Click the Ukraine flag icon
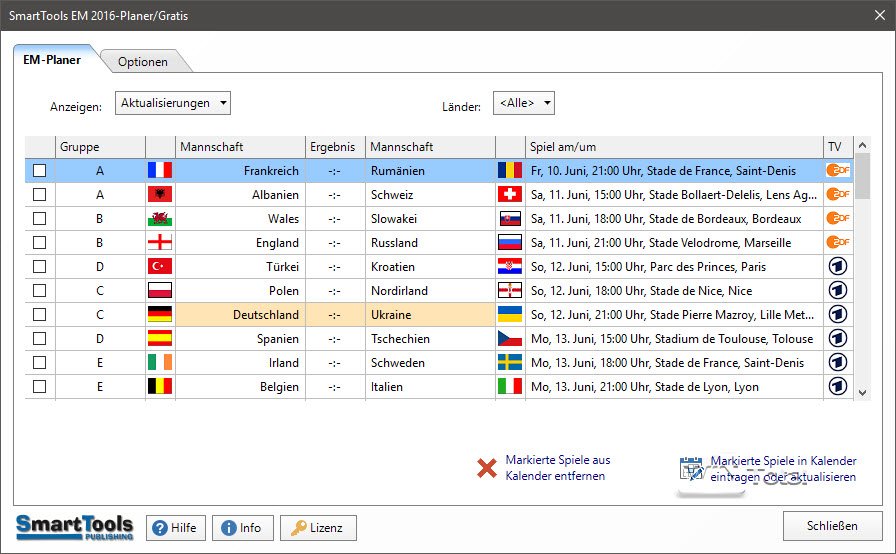Screen dimensions: 896x554 click(510, 315)
